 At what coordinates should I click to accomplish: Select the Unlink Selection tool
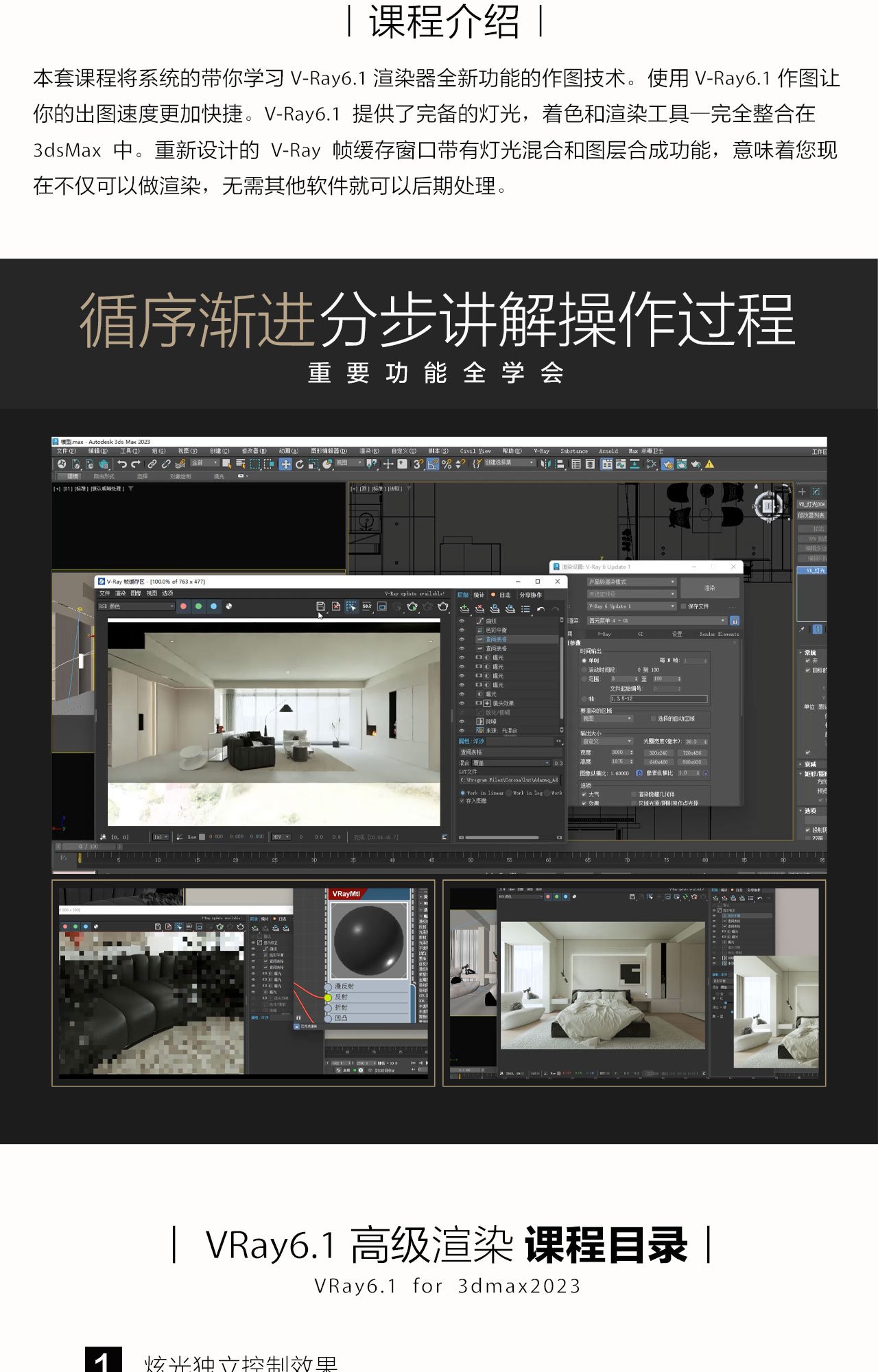click(x=166, y=464)
